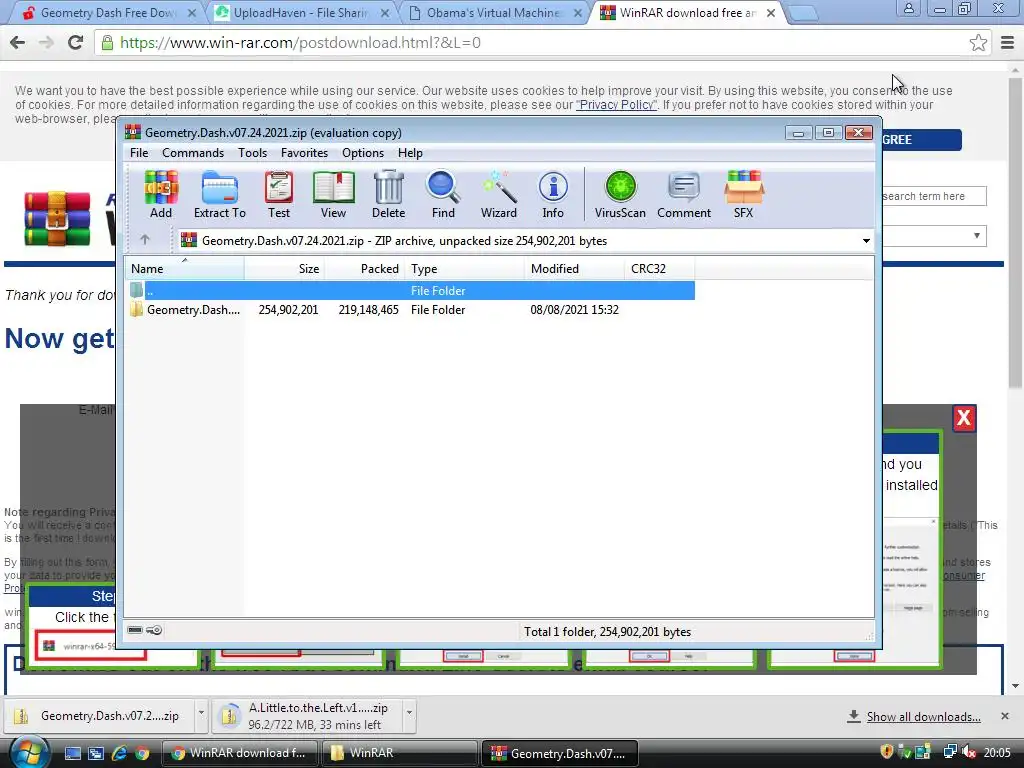The height and width of the screenshot is (768, 1024).
Task: Open WinRAR download Chrome taskbar button
Action: point(238,753)
